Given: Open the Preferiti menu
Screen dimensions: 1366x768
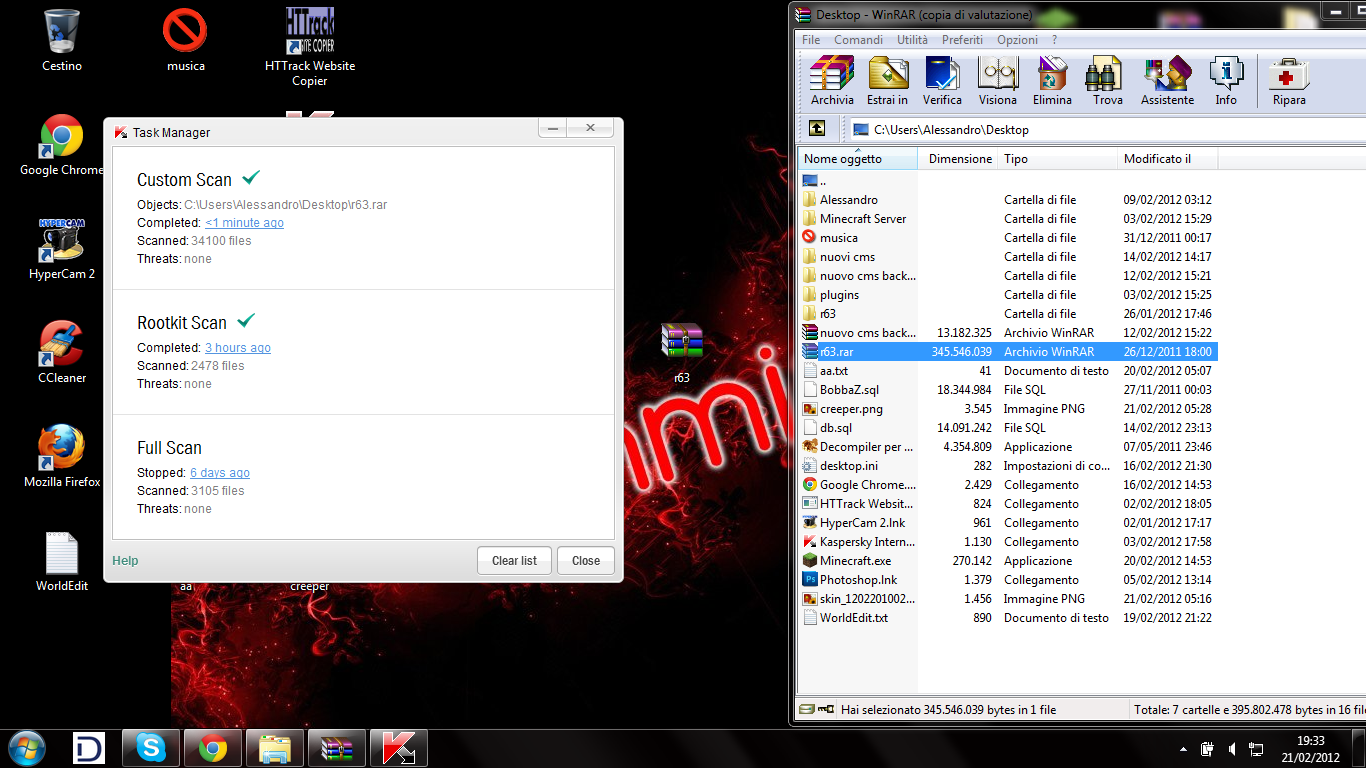Looking at the screenshot, I should coord(962,40).
